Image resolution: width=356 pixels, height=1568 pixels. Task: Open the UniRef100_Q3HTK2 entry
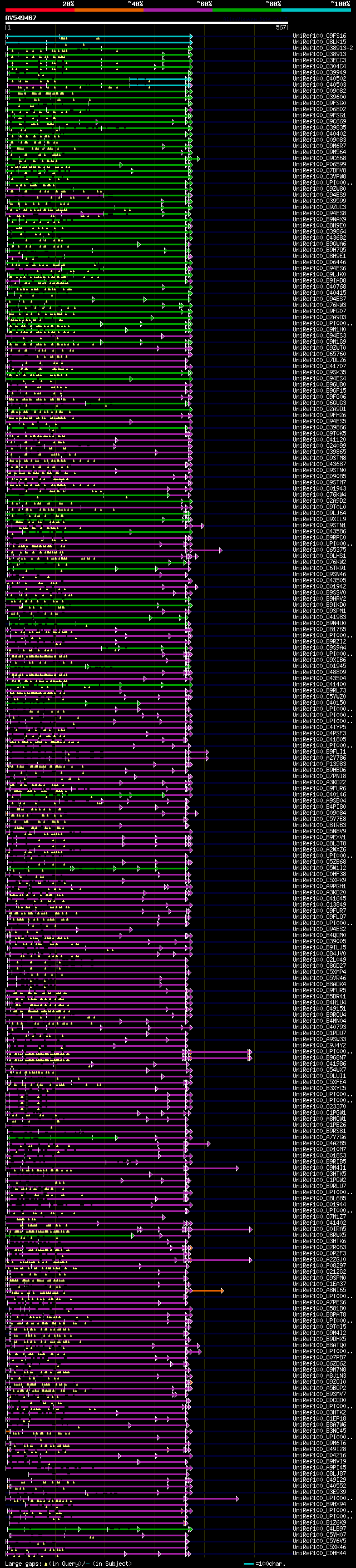[319, 1412]
